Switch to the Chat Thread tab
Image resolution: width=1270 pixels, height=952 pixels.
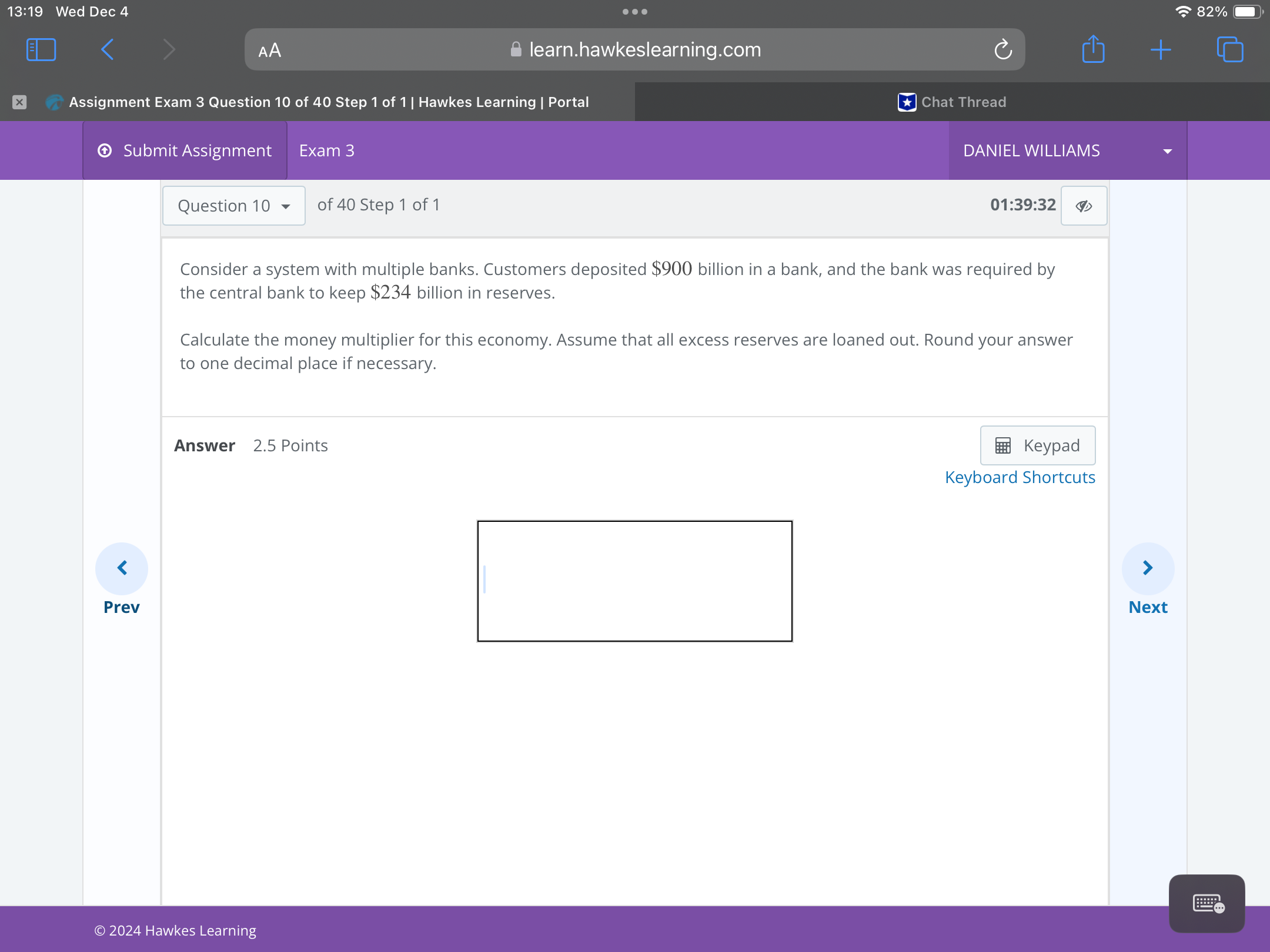point(952,102)
